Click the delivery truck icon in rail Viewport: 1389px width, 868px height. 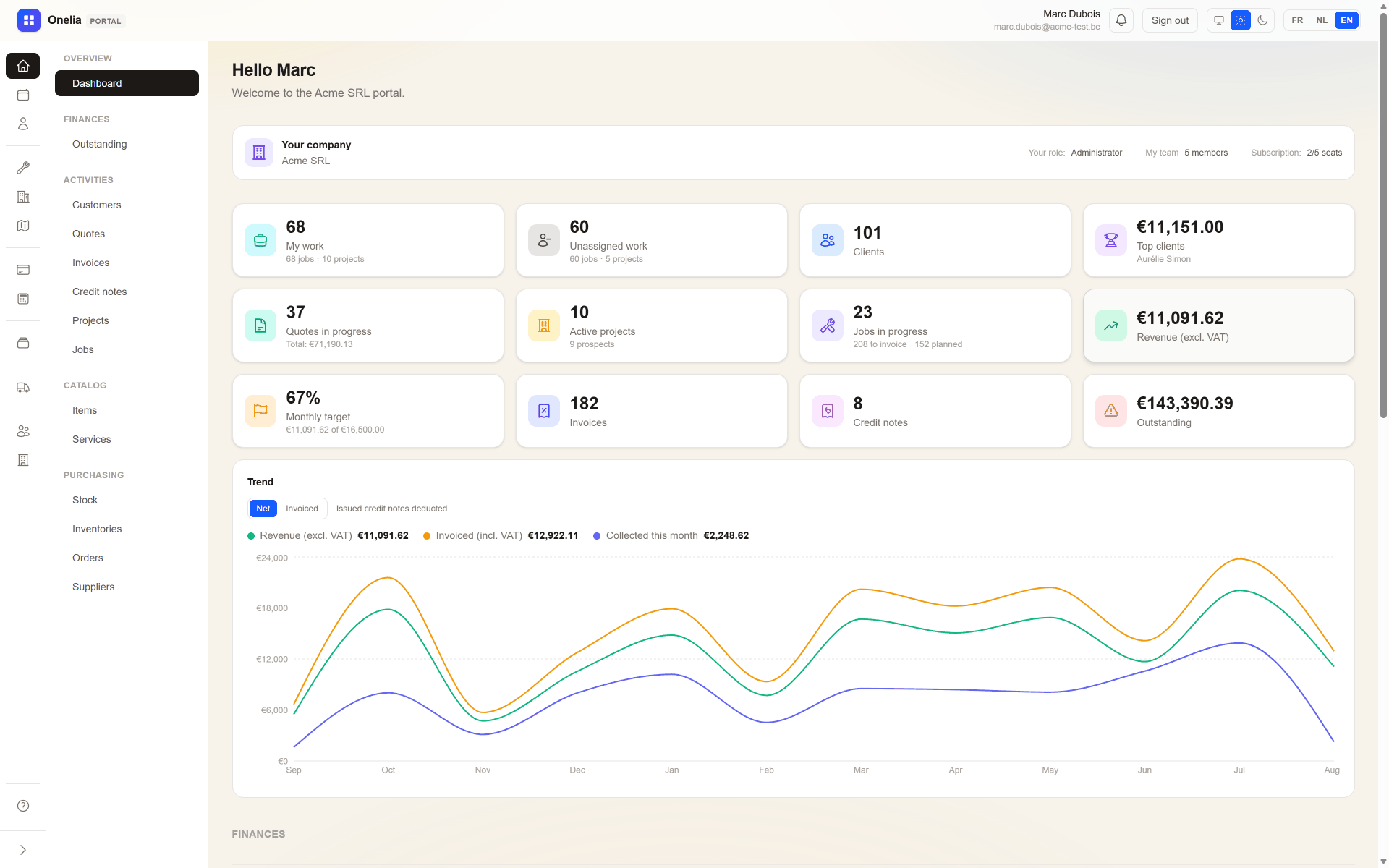click(23, 388)
